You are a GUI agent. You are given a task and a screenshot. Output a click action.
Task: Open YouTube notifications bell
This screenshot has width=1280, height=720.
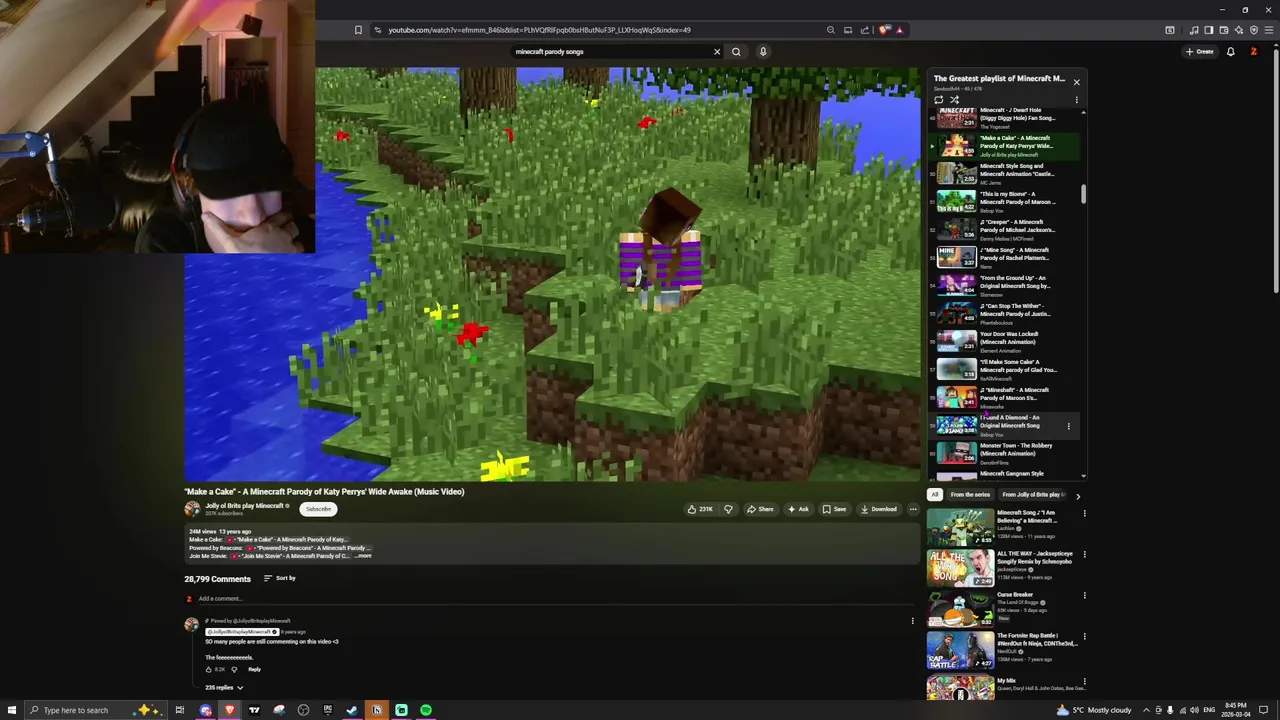1230,52
